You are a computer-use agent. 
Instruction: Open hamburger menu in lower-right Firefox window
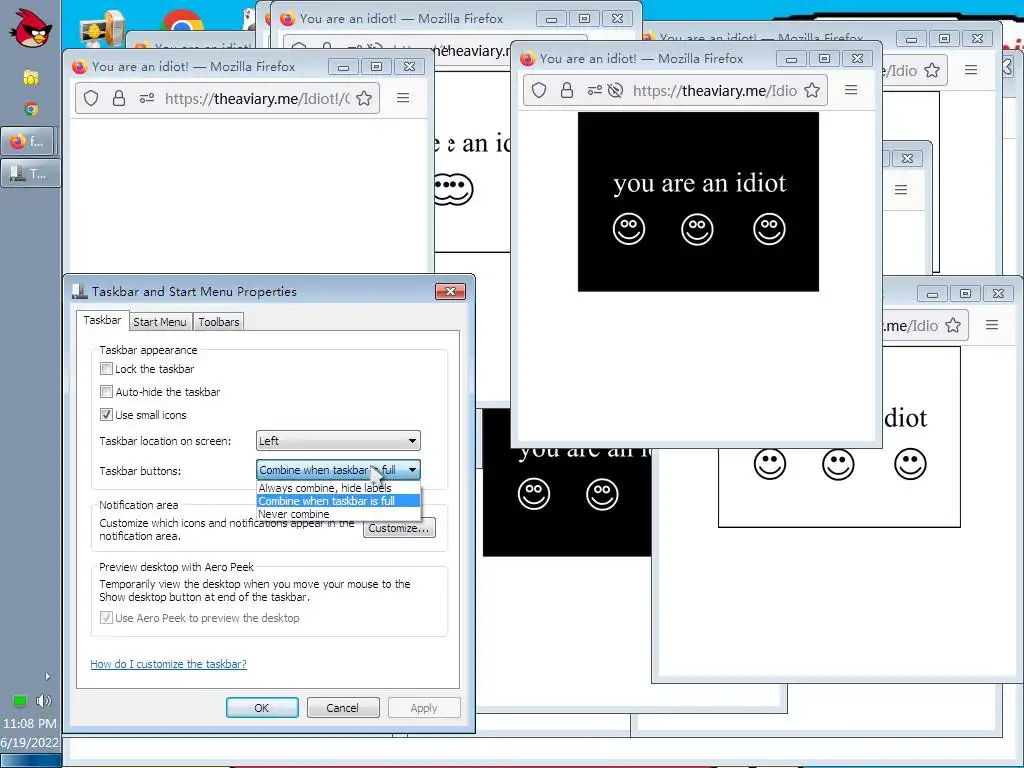coord(992,325)
